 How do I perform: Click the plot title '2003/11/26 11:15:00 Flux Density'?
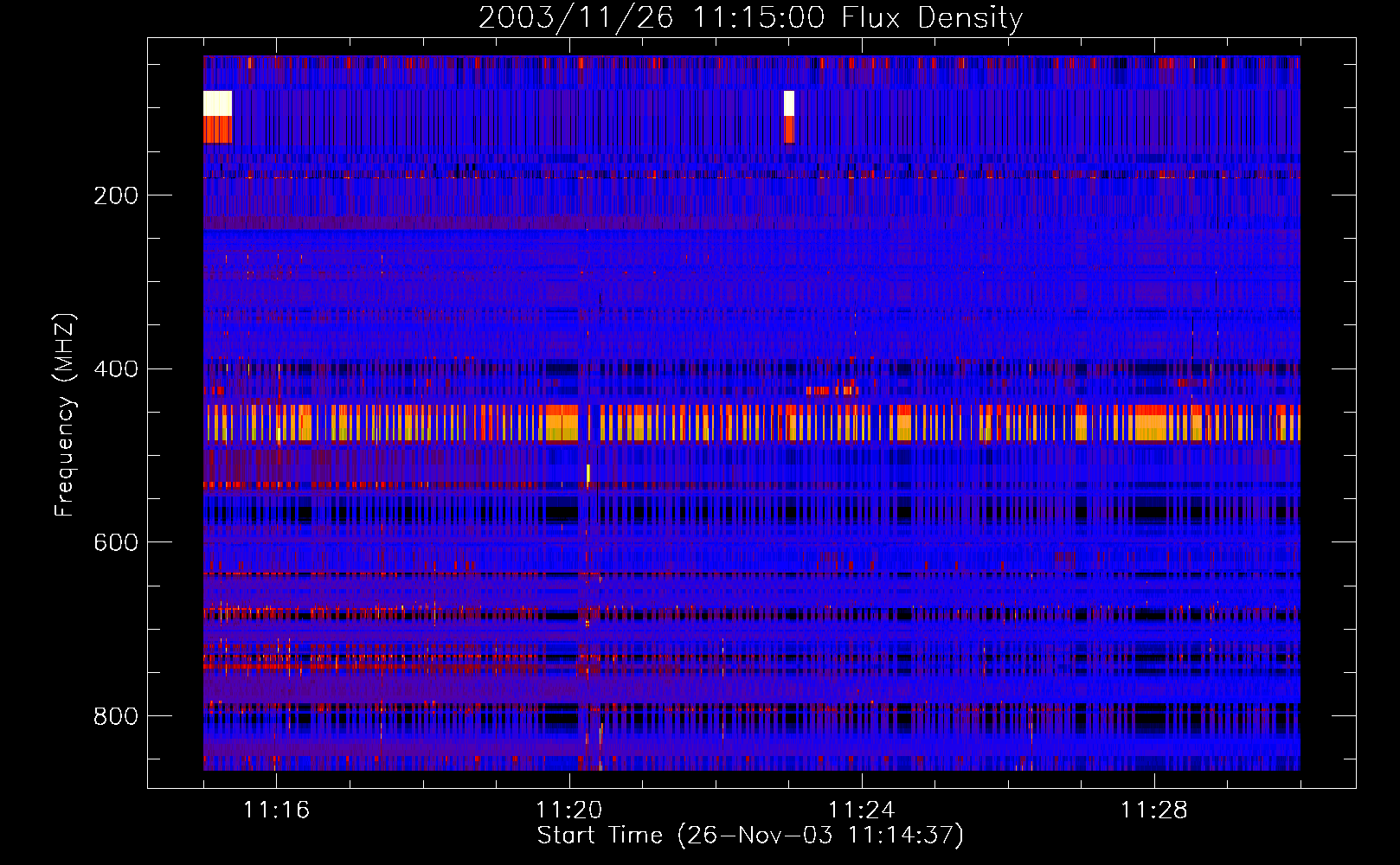[751, 17]
